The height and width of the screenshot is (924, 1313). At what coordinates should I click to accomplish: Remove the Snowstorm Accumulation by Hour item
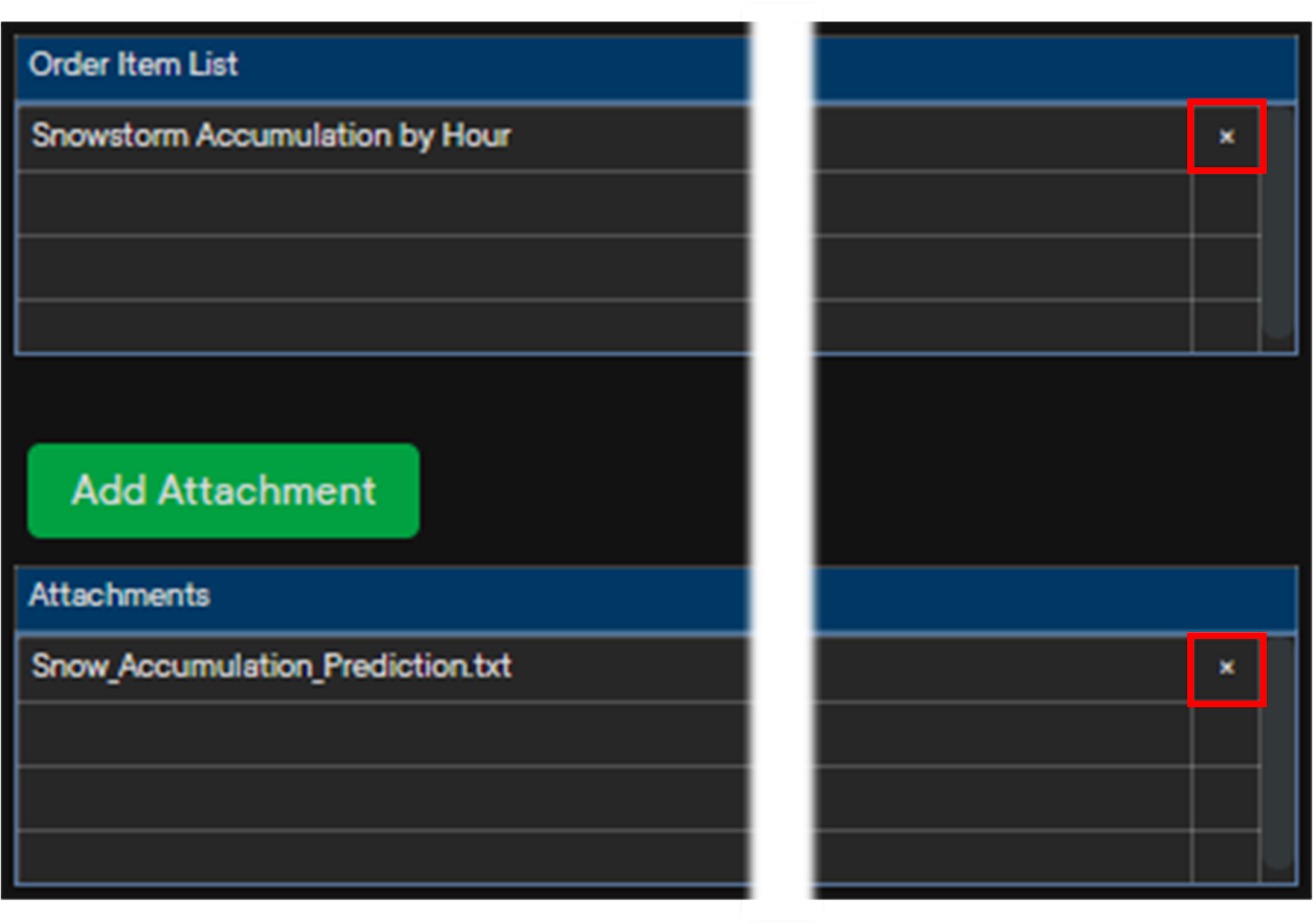pos(1226,137)
